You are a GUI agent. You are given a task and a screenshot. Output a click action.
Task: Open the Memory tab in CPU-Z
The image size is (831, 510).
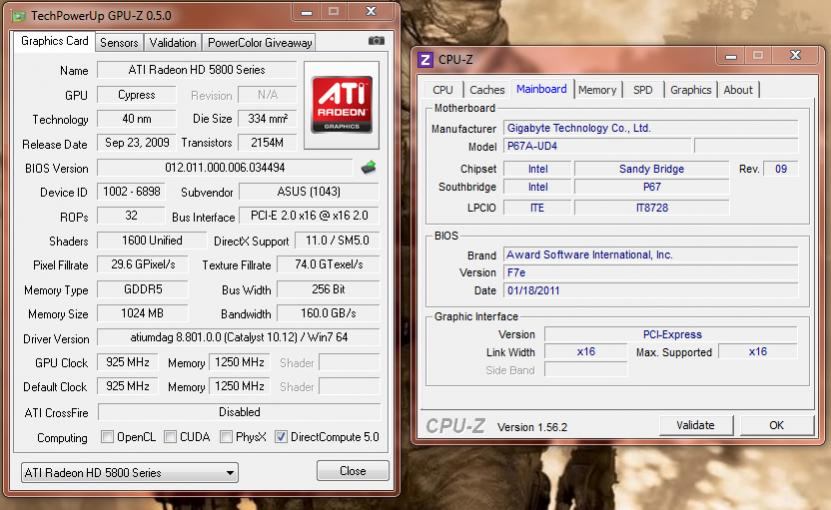(597, 90)
